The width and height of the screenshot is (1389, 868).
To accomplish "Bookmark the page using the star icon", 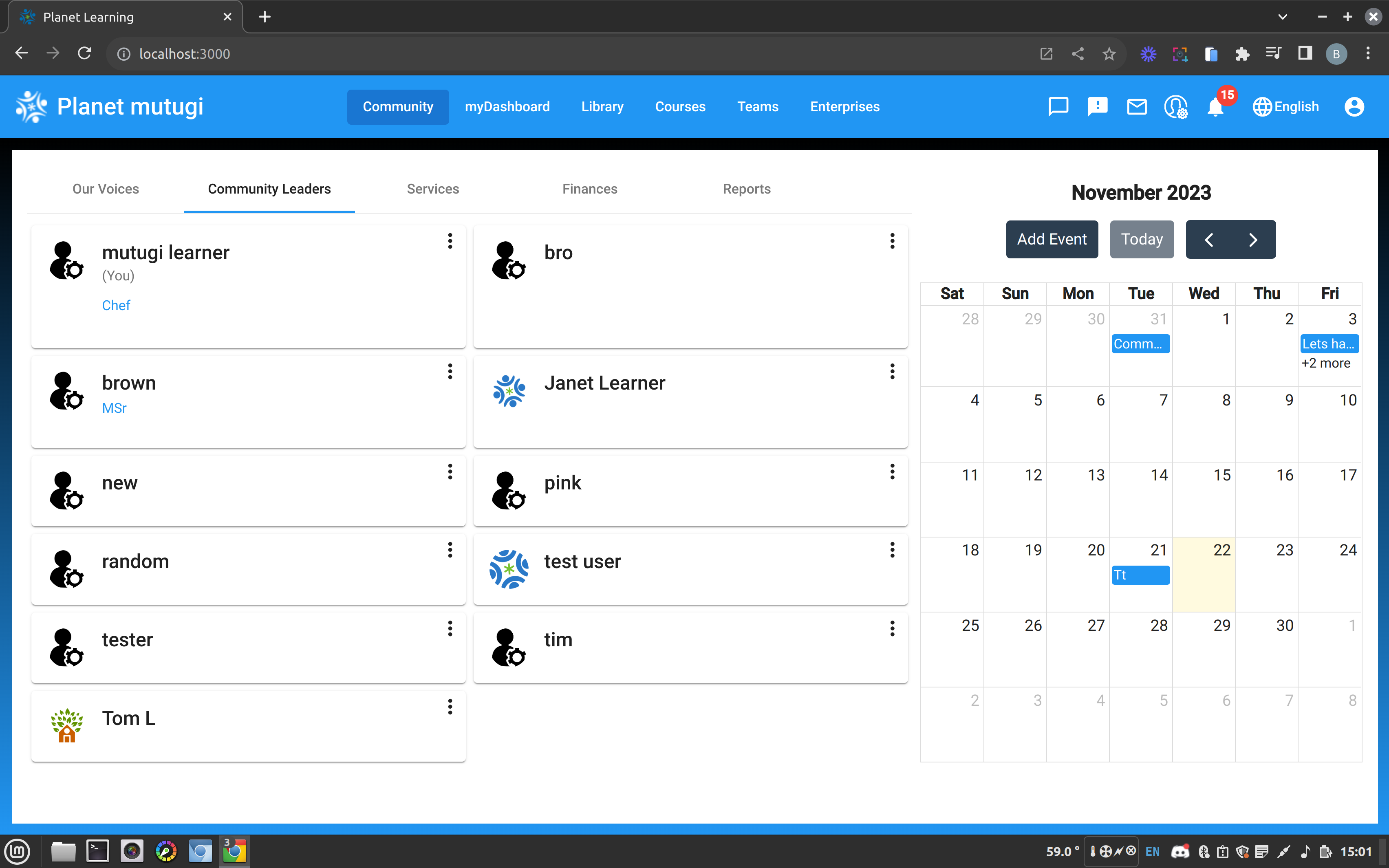I will point(1109,53).
